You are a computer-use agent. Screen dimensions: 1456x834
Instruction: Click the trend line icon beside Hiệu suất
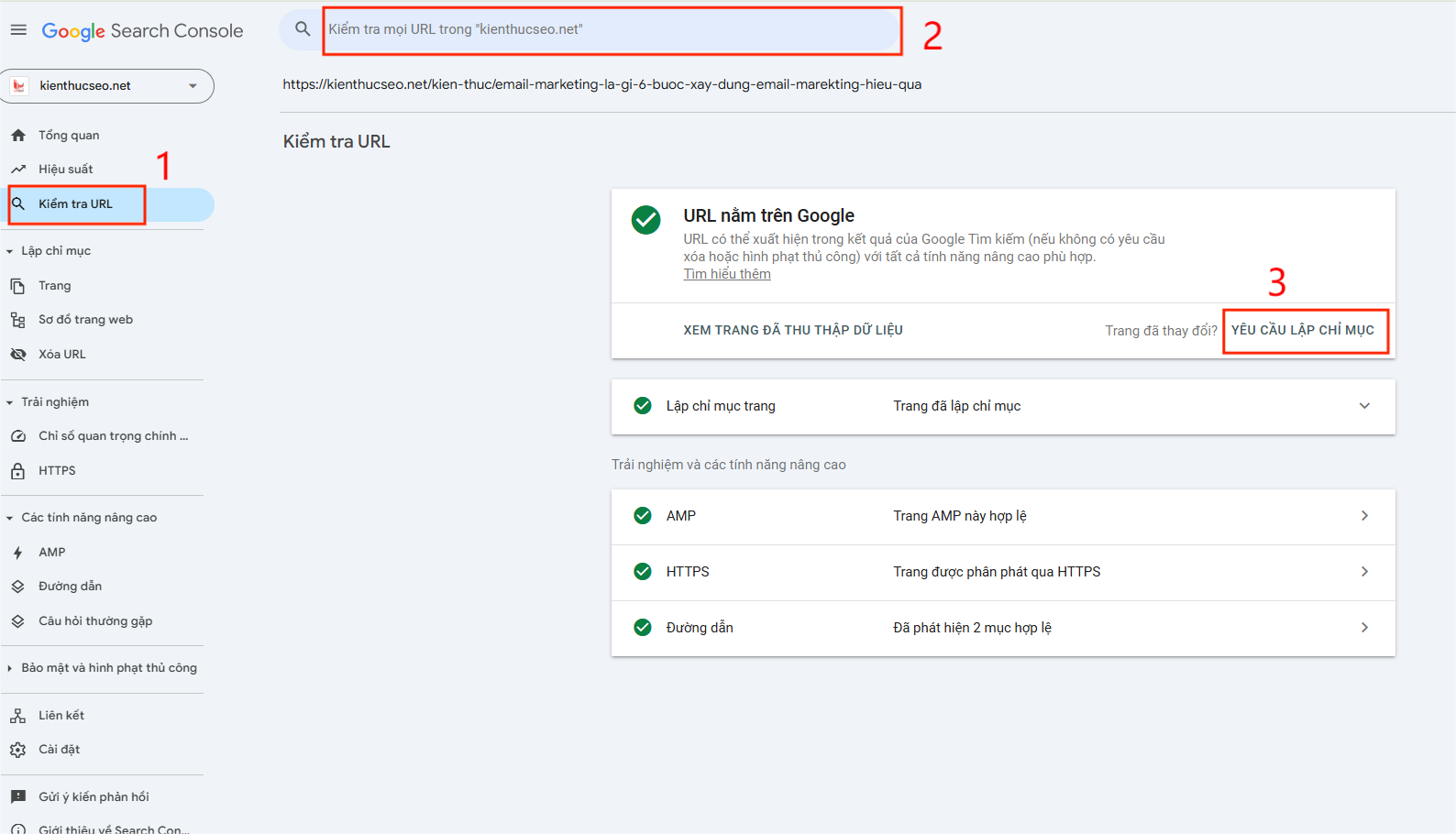(x=18, y=170)
